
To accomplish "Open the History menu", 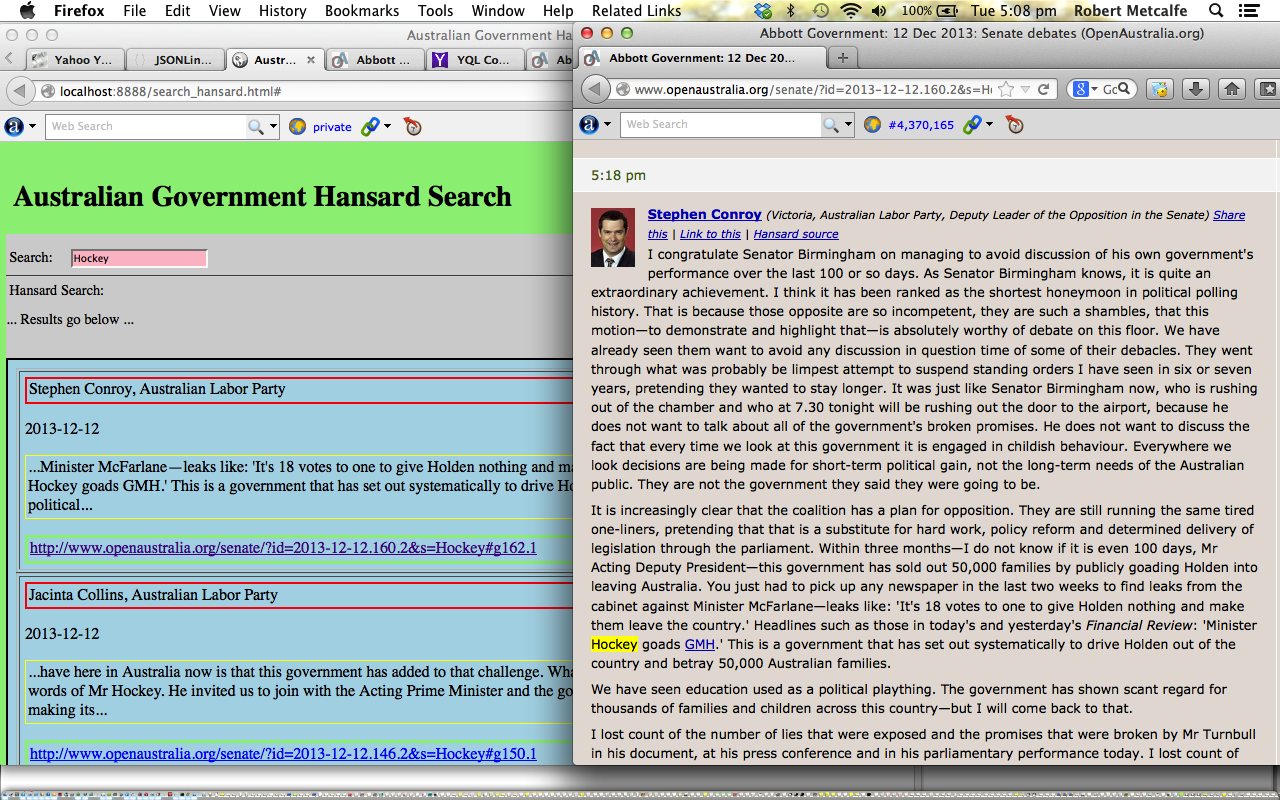I will [282, 11].
